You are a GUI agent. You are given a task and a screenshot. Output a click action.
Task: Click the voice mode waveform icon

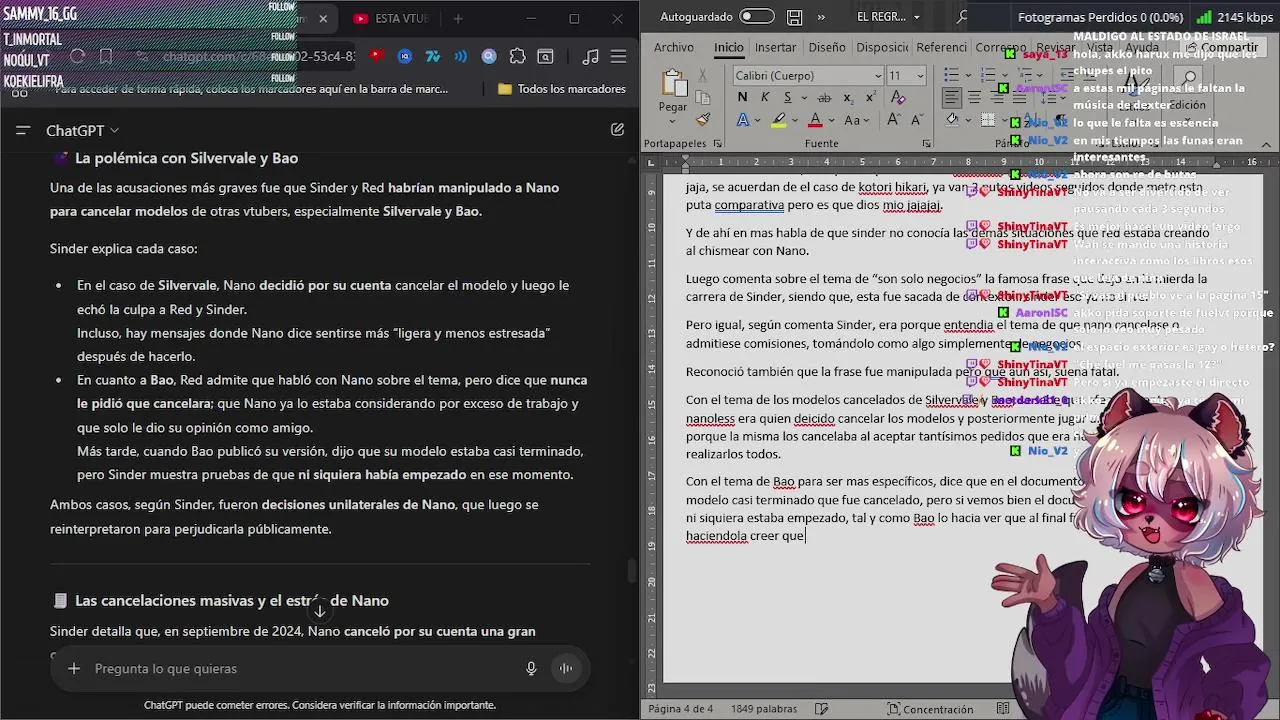[x=566, y=668]
